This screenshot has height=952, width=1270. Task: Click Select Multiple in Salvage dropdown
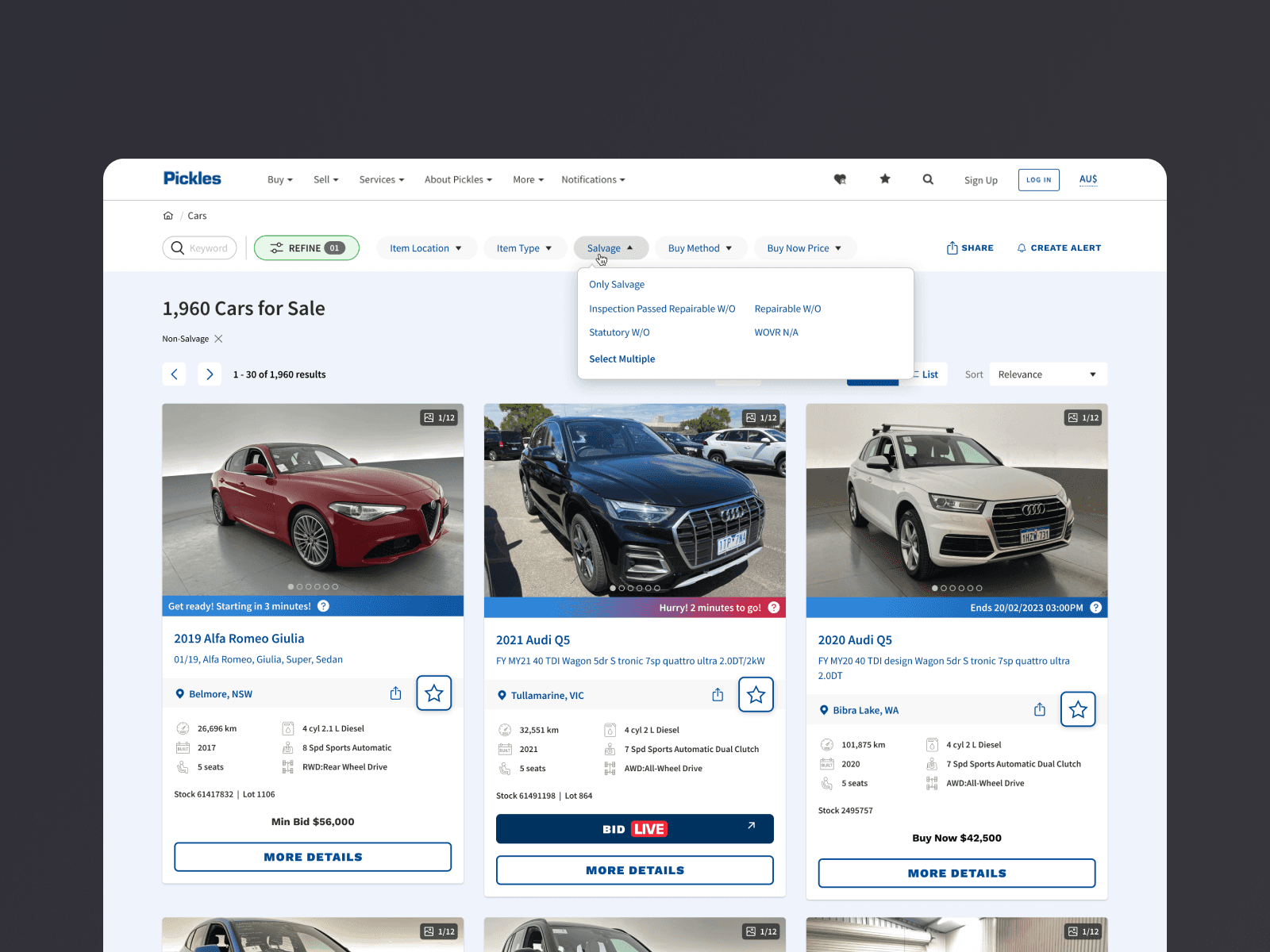[622, 359]
